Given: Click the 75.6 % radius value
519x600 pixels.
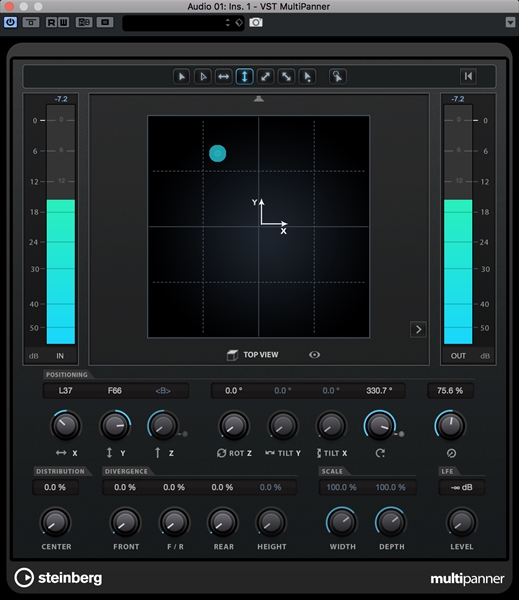Looking at the screenshot, I should click(x=450, y=391).
